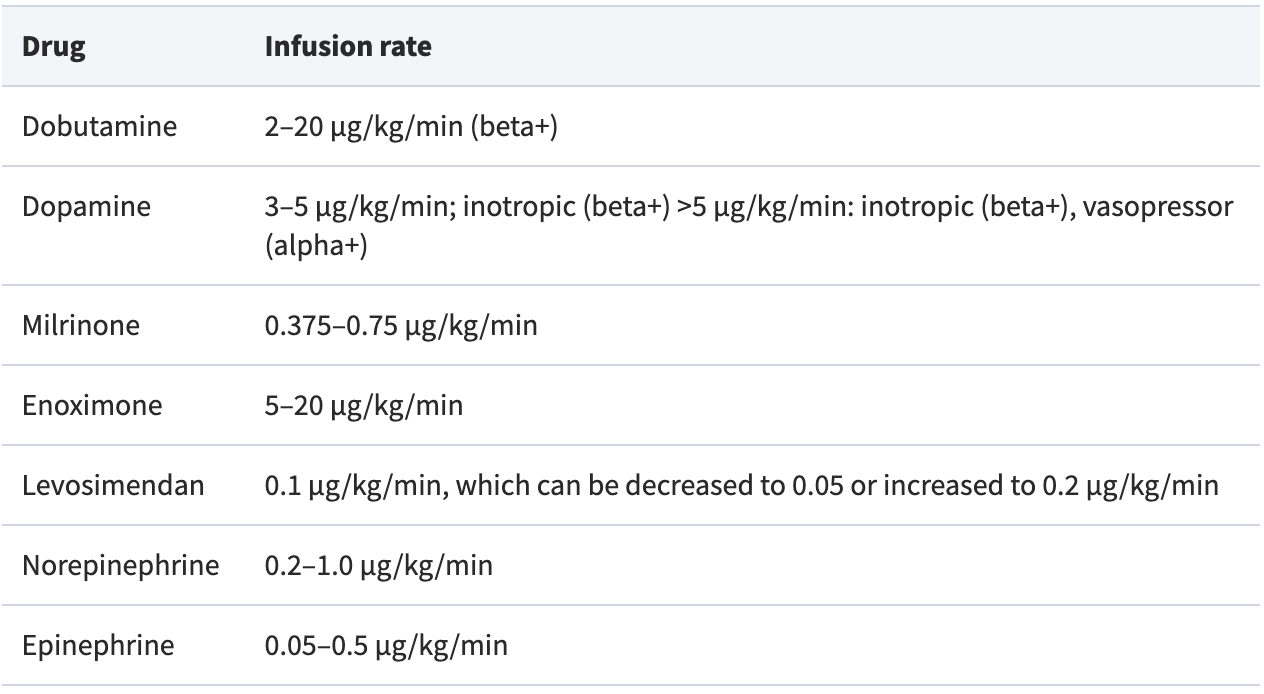Click the Drug column header

(54, 47)
